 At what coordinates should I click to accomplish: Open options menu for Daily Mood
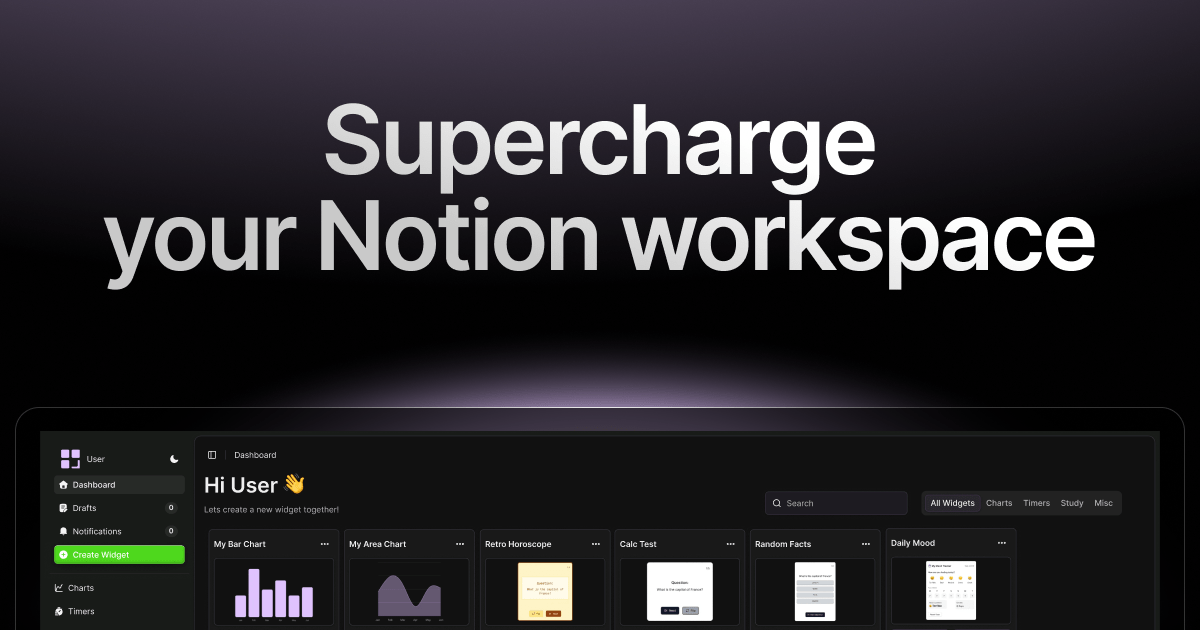[x=1002, y=543]
